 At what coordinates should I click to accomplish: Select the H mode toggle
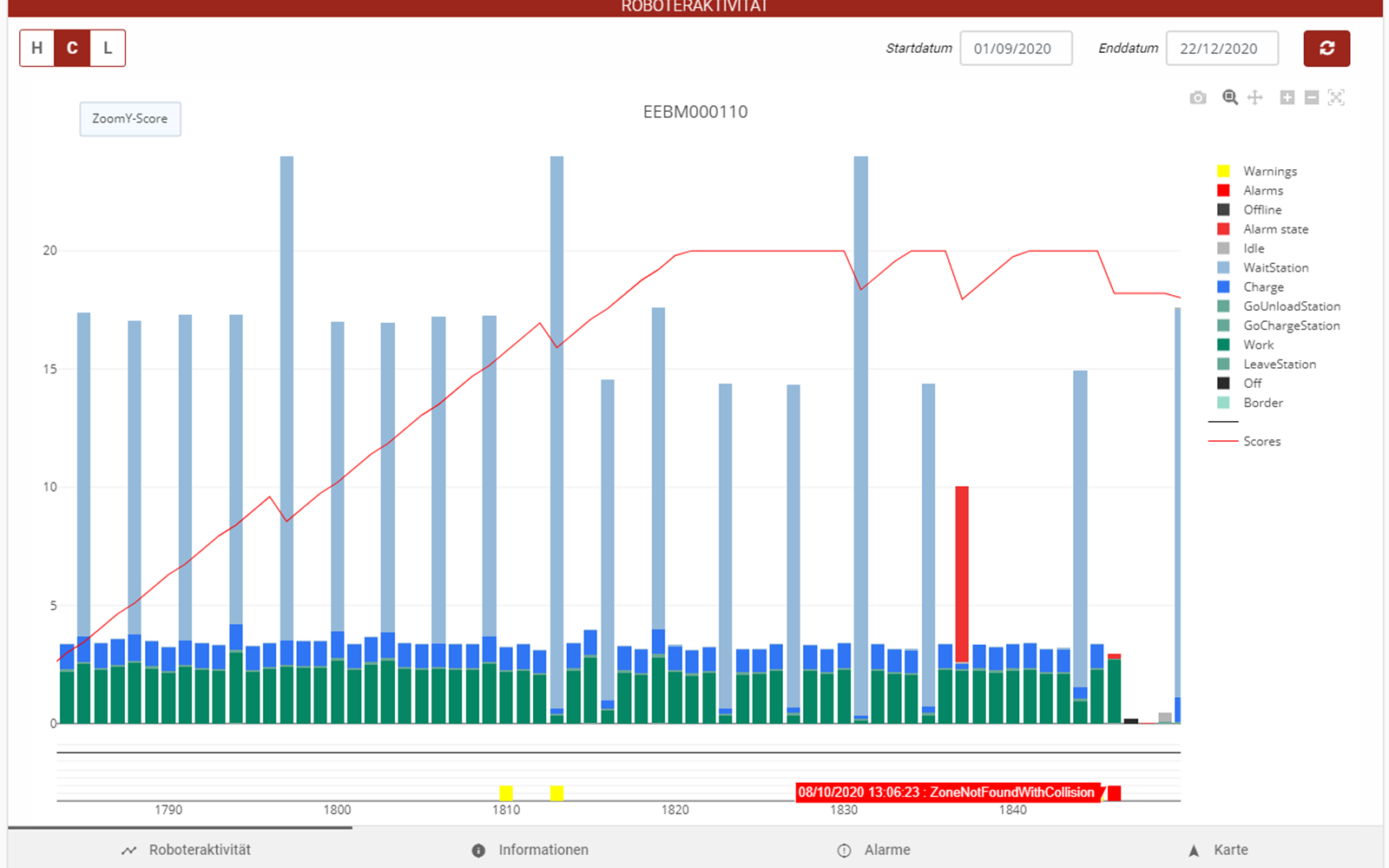click(x=37, y=48)
